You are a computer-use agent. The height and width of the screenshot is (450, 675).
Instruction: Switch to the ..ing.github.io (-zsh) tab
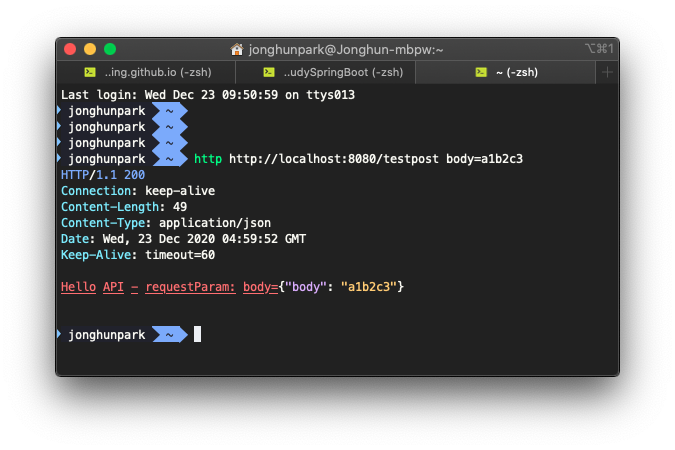tap(145, 72)
